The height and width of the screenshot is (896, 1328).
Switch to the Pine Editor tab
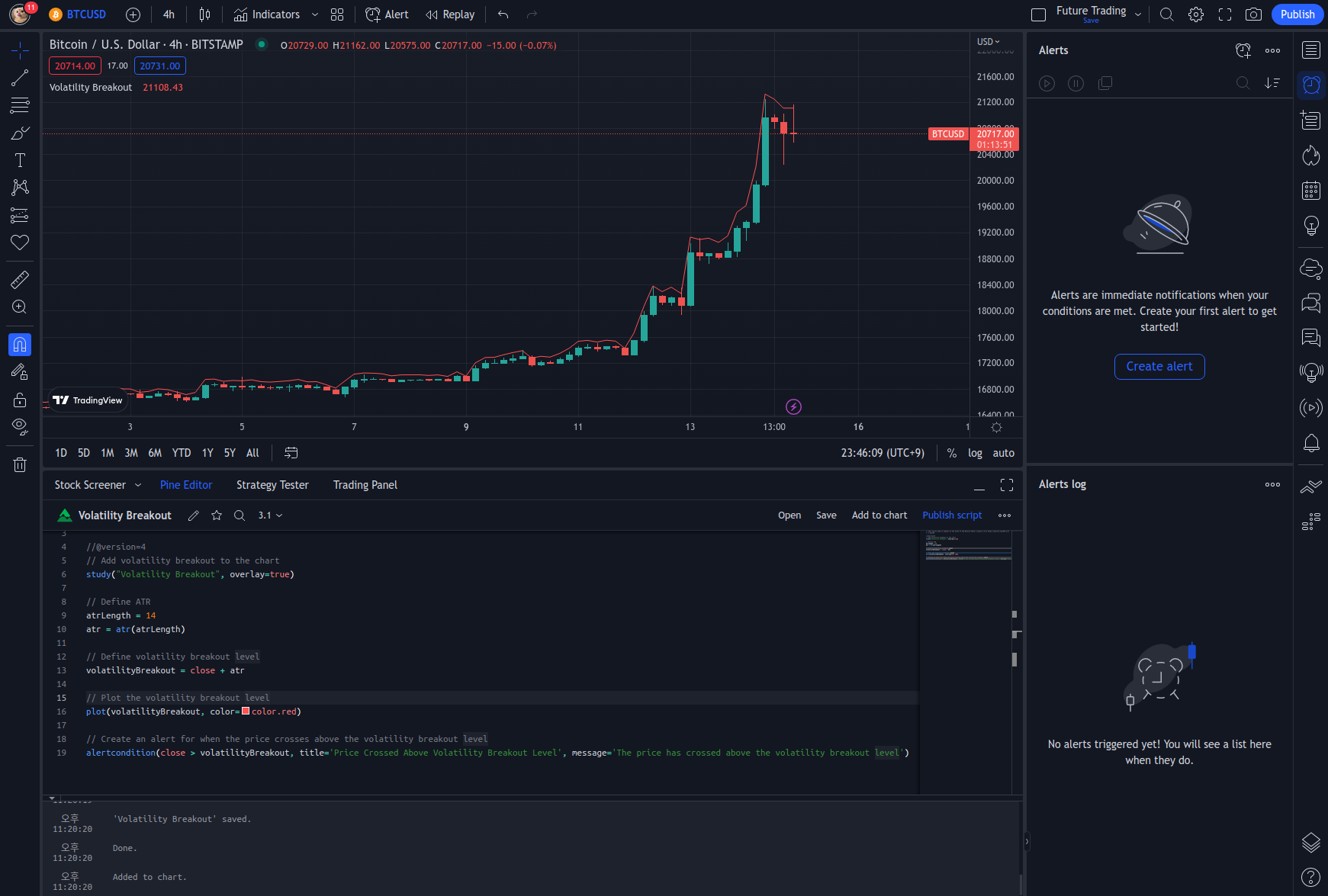[186, 485]
